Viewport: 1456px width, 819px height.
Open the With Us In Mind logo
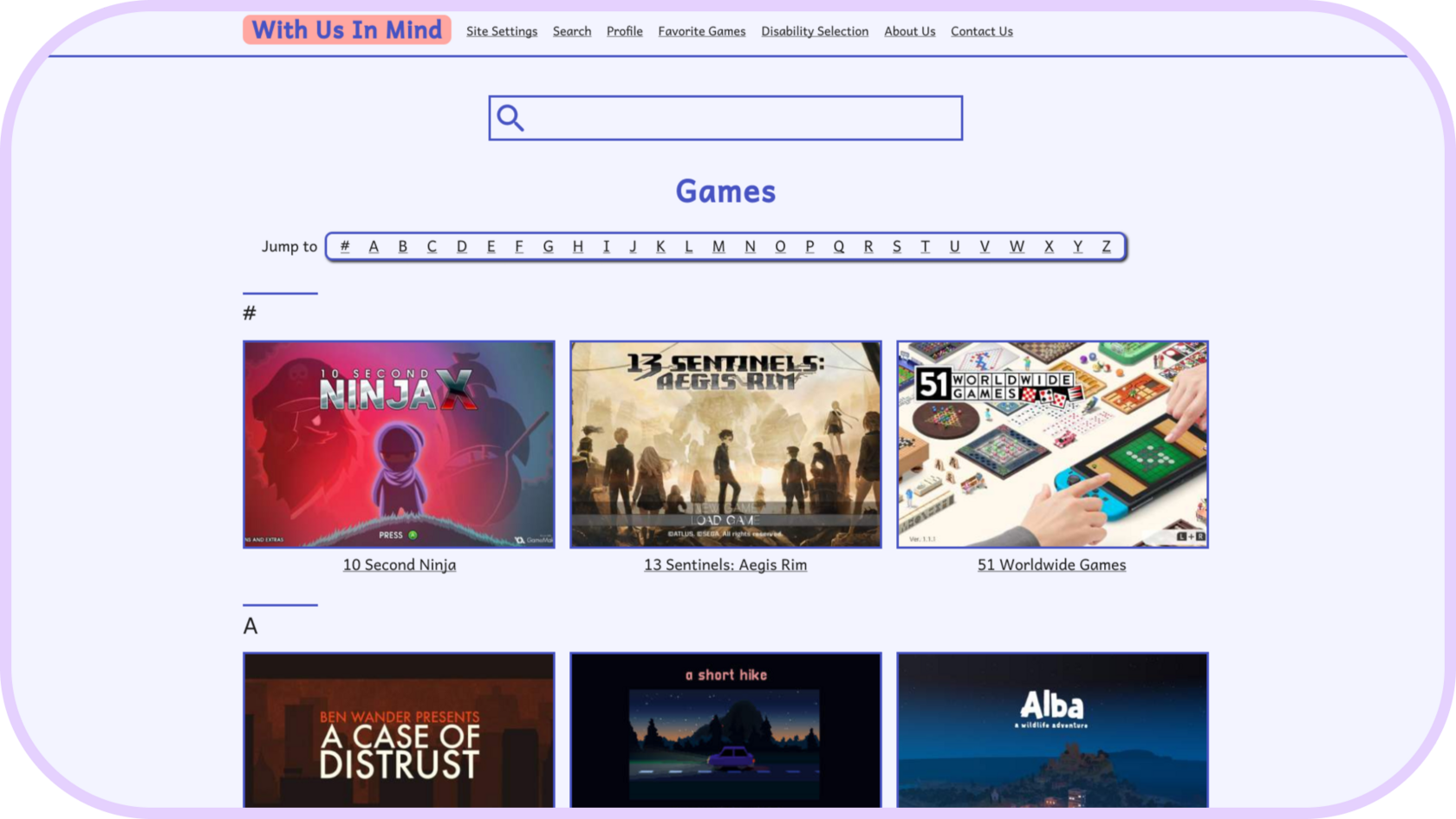[x=347, y=29]
